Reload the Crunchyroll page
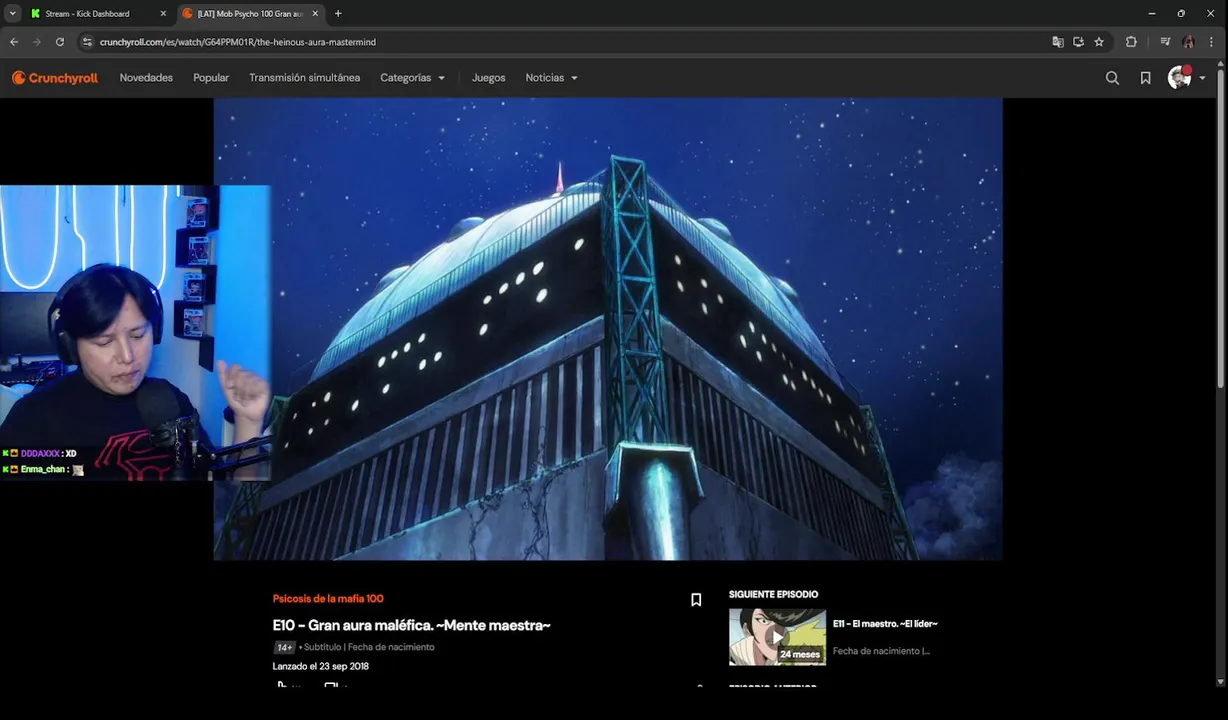The height and width of the screenshot is (720, 1228). [x=60, y=42]
